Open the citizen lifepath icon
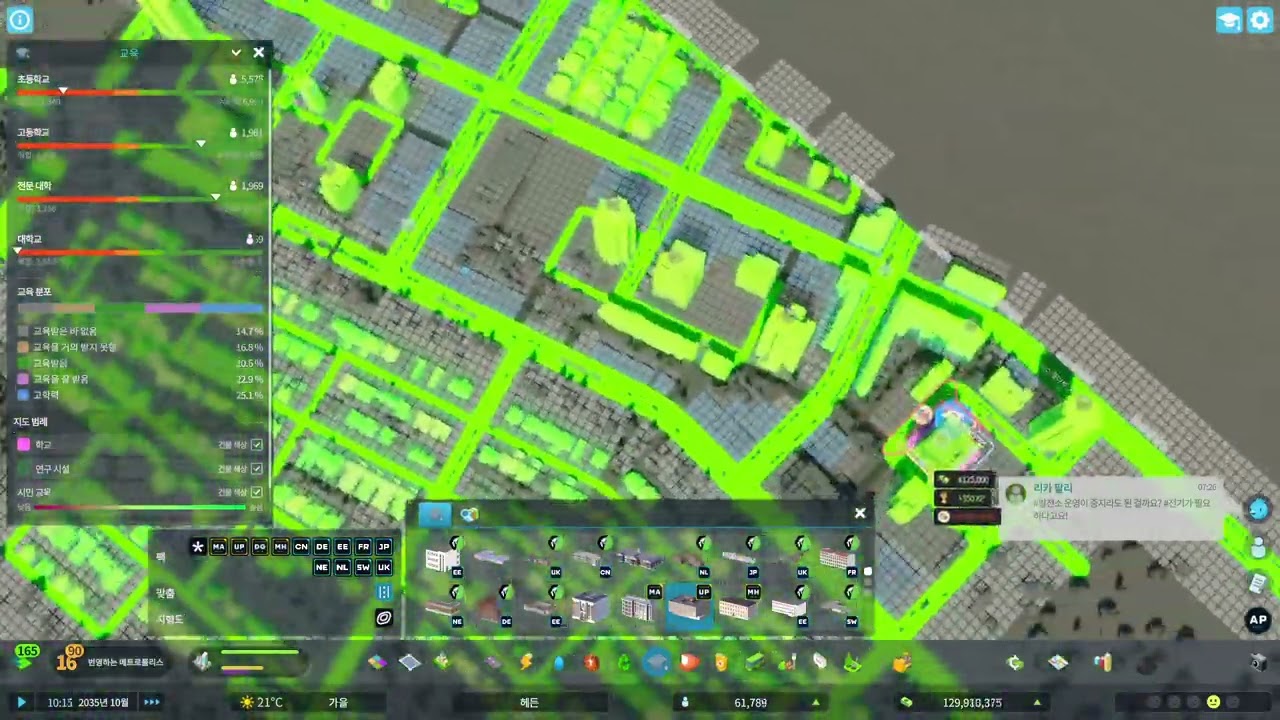Screen dimensions: 1280x720 click(1259, 547)
